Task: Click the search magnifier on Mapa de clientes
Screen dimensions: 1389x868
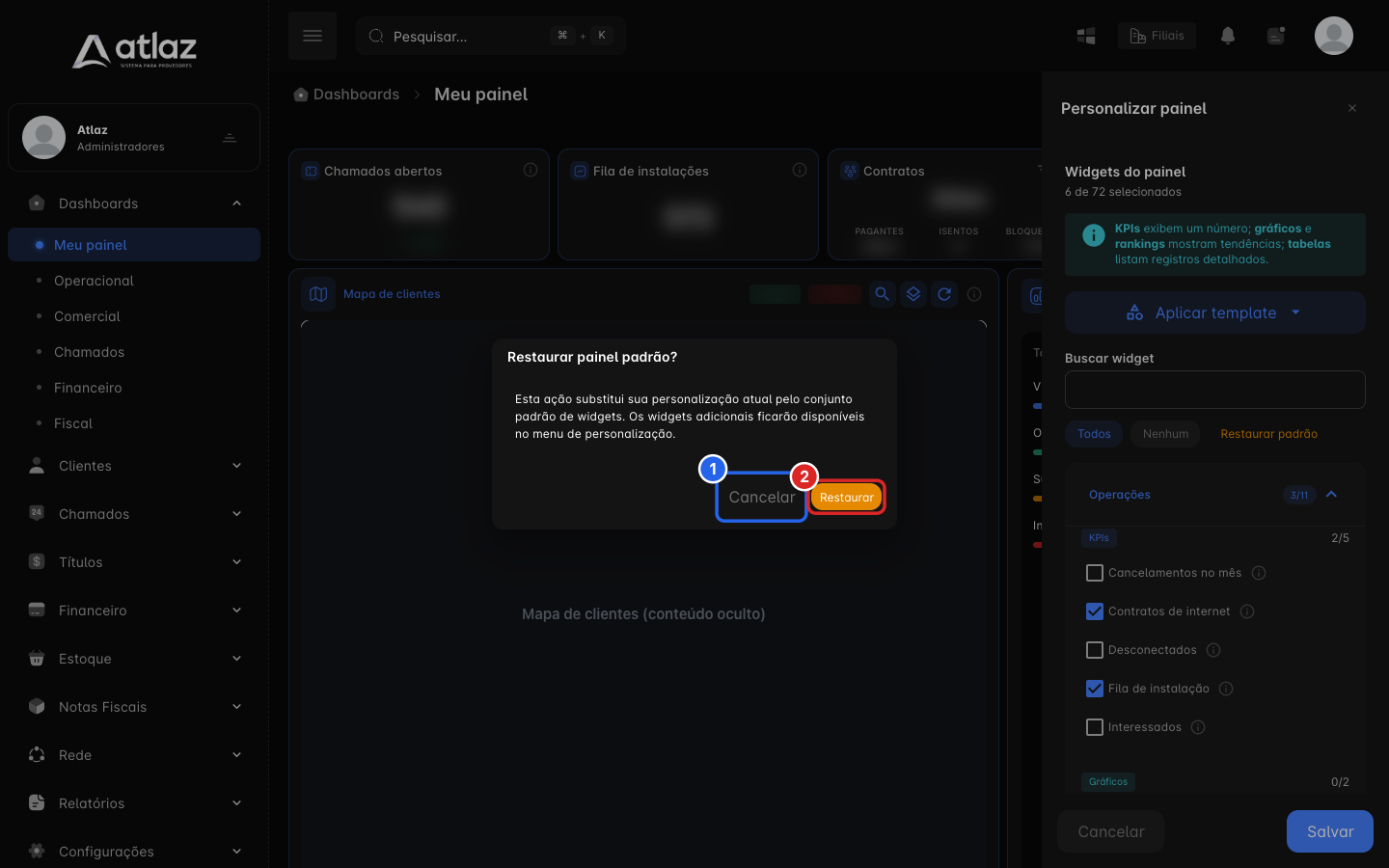Action: pos(882,294)
